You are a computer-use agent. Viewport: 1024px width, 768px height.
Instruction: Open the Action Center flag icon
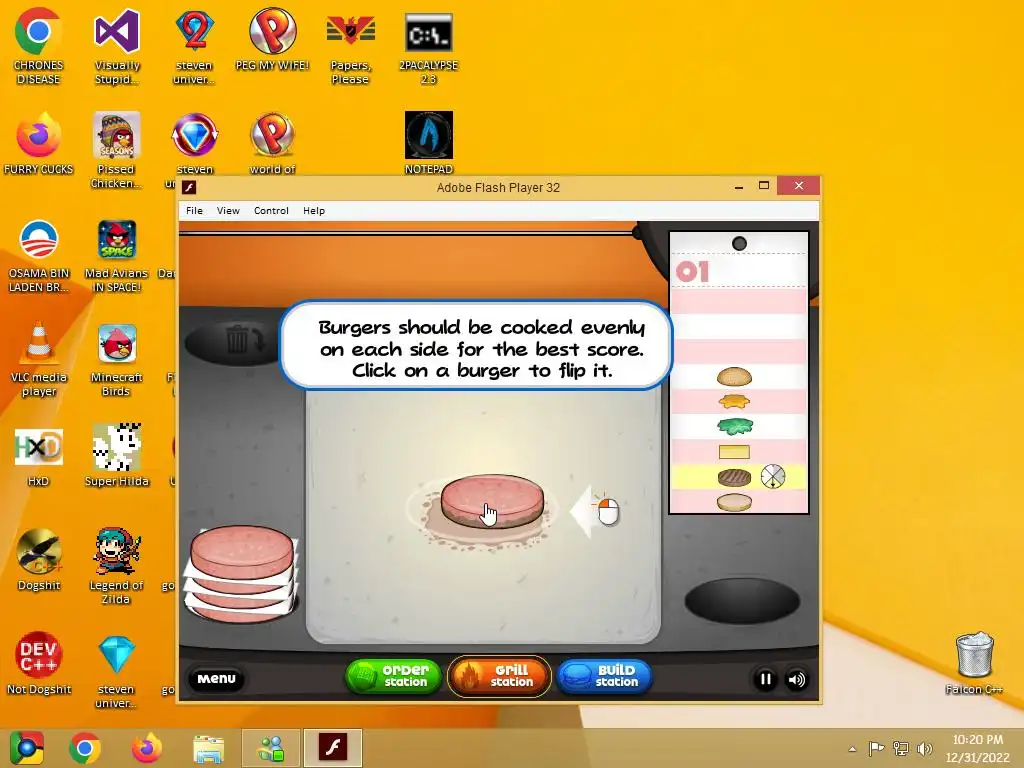876,749
